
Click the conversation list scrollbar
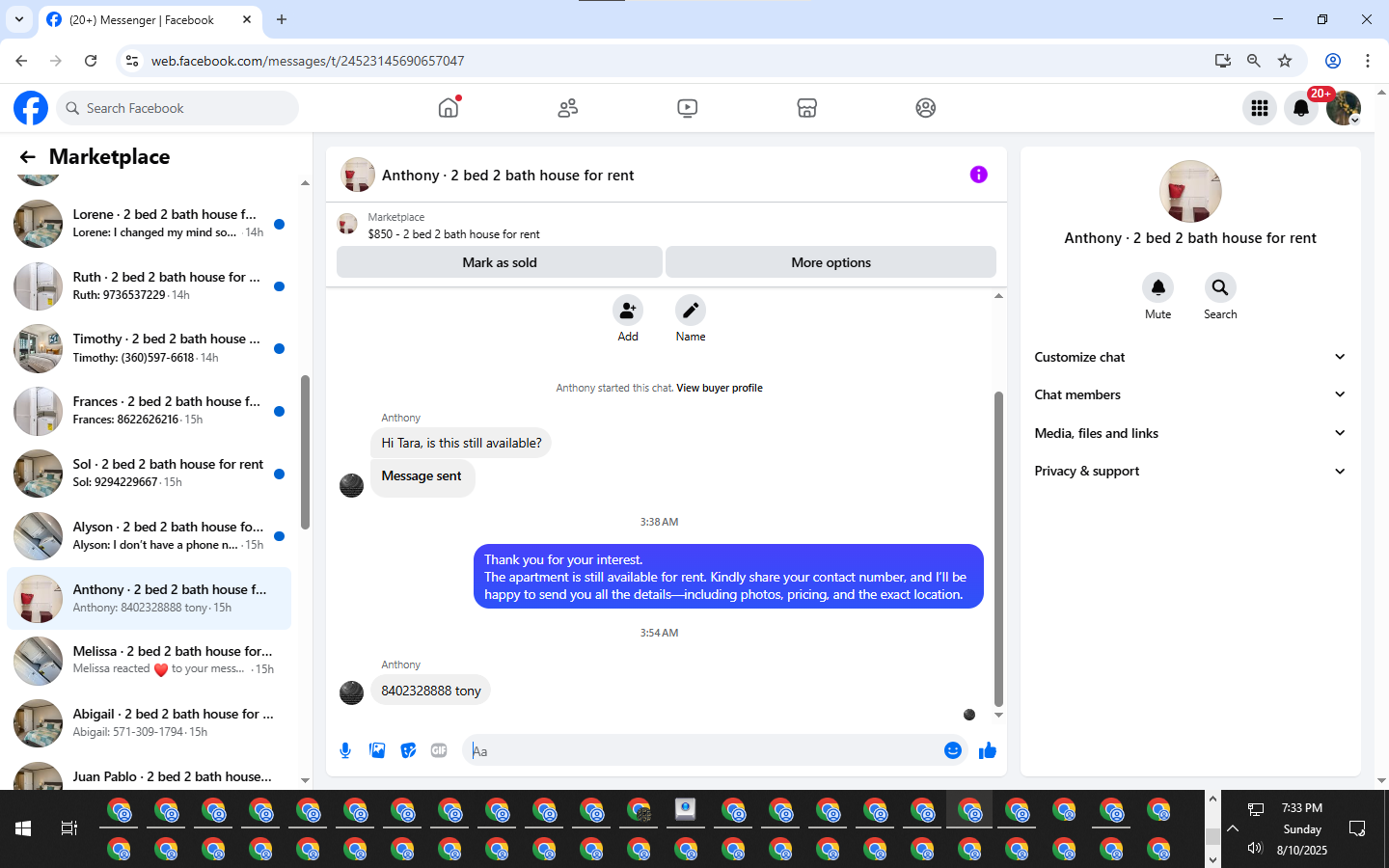(305, 453)
